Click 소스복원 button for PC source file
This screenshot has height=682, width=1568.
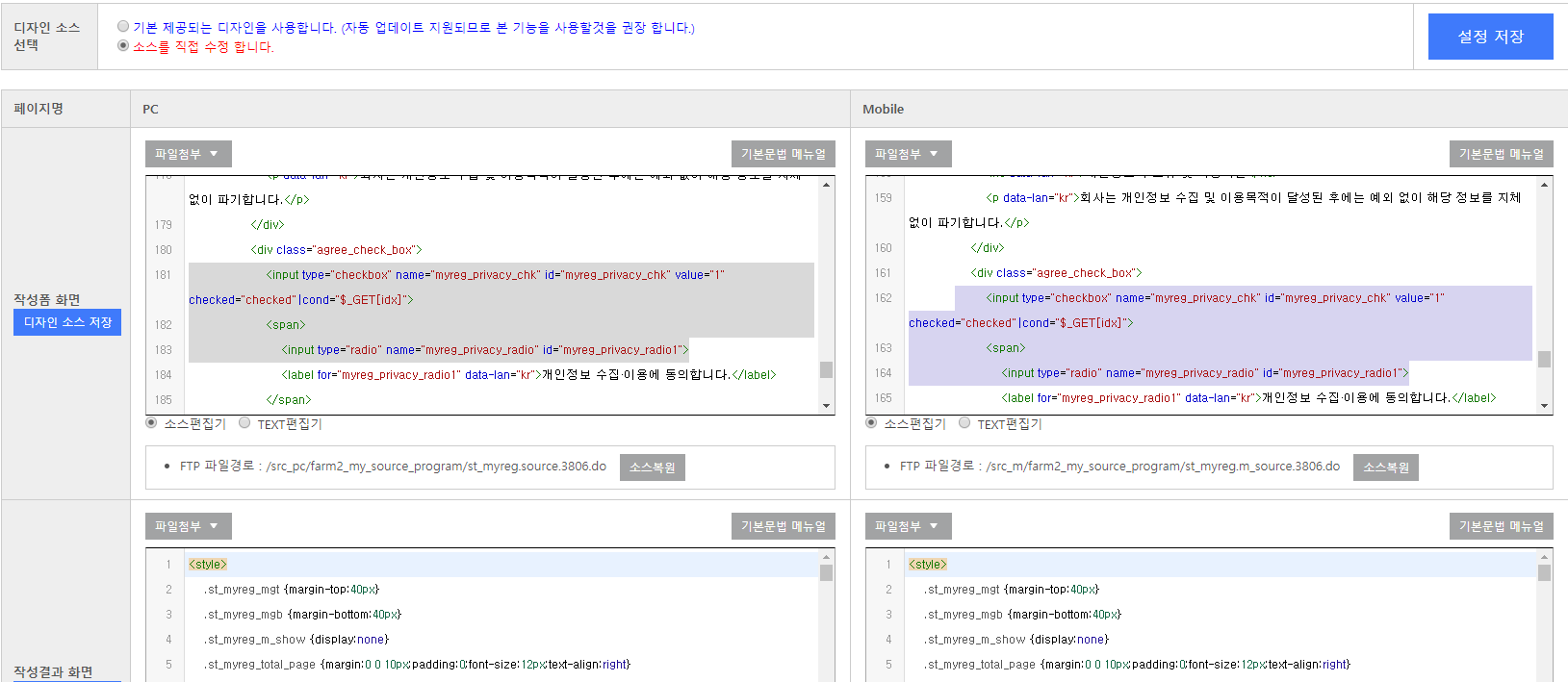coord(653,467)
